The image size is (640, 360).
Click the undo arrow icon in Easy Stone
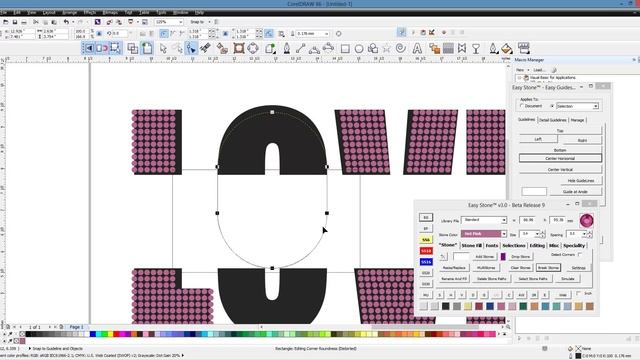coord(443,256)
